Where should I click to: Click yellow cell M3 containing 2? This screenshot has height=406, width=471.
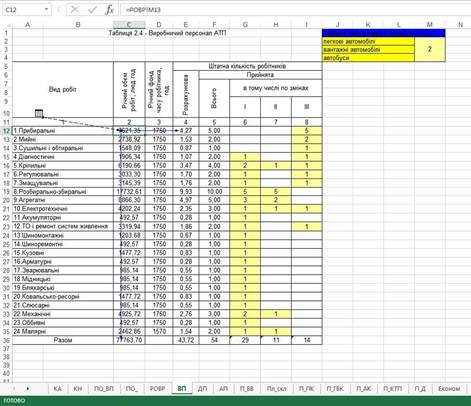click(430, 49)
